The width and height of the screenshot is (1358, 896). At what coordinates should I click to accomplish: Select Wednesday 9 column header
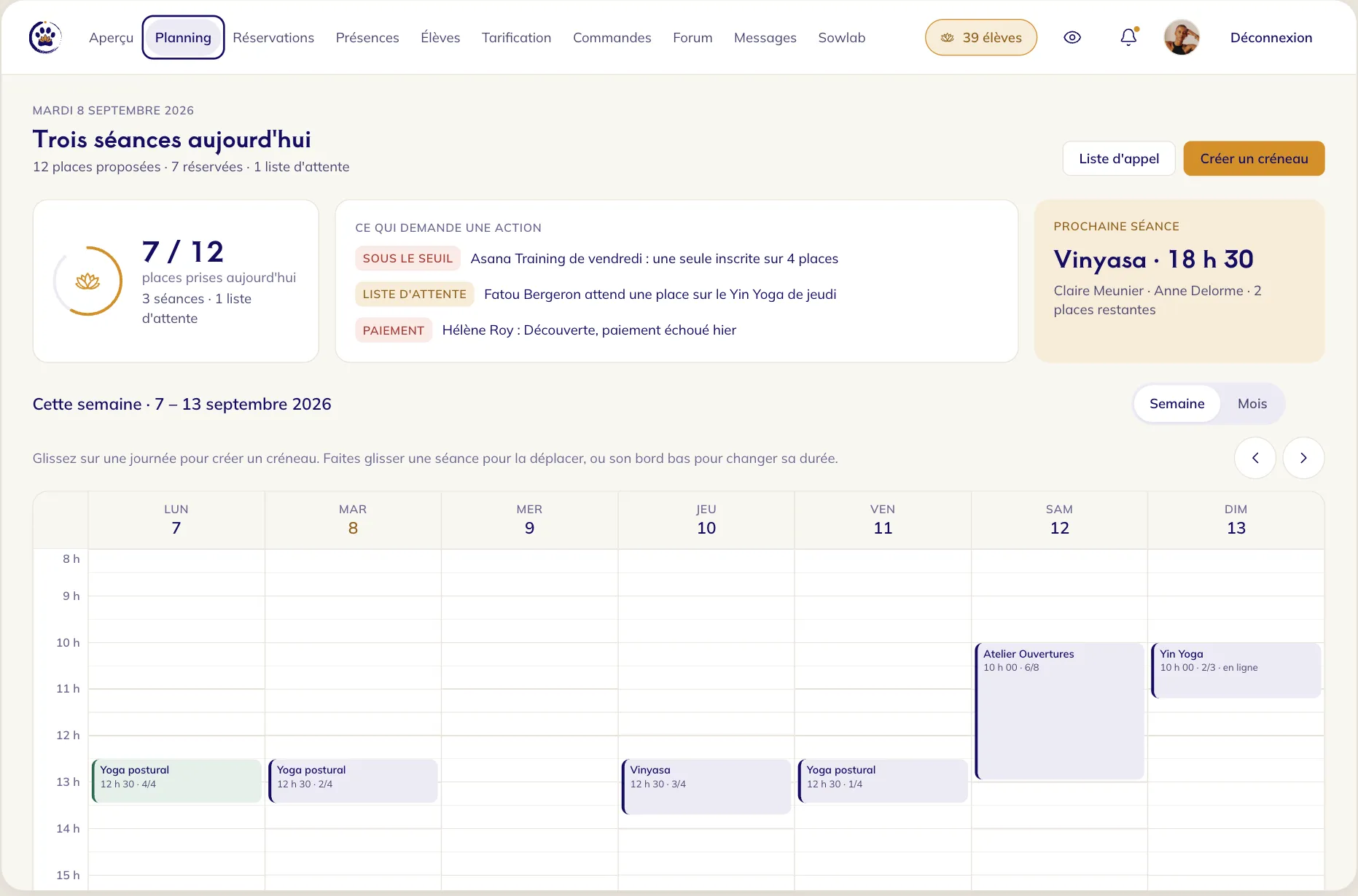[x=529, y=519]
